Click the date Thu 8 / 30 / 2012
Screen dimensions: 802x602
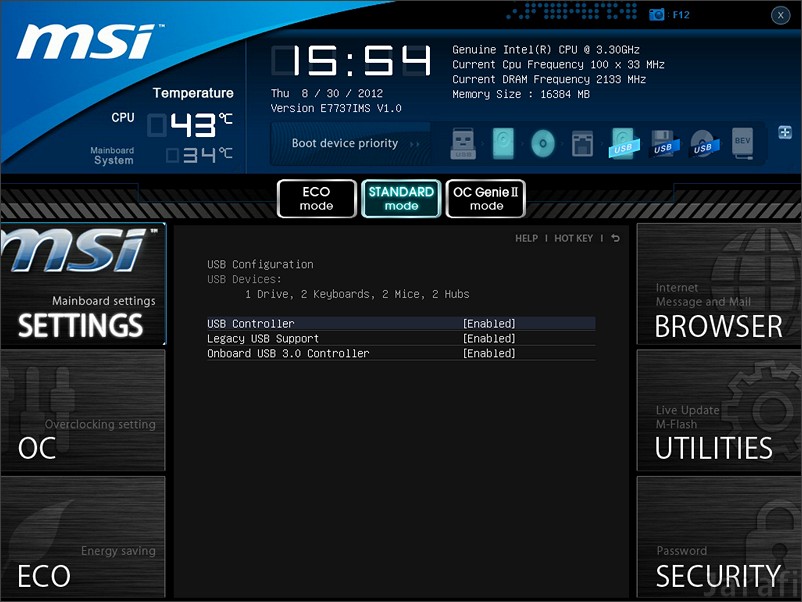[327, 93]
